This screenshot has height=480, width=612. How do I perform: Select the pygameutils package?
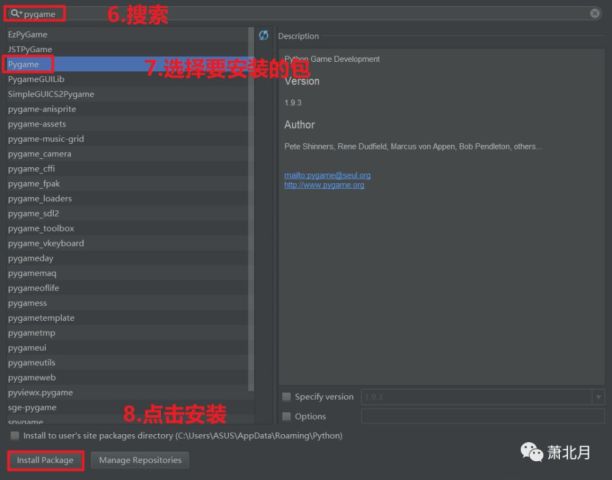127,363
